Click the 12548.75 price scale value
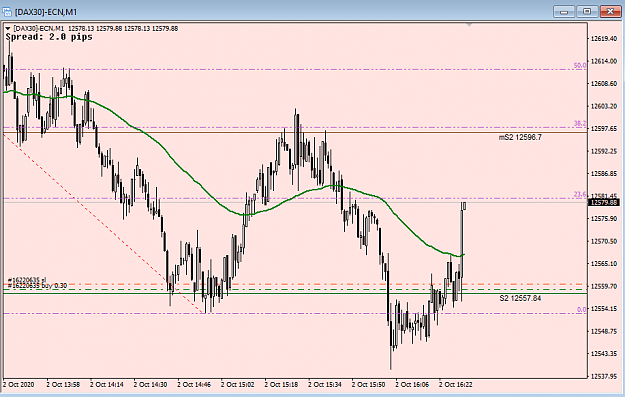This screenshot has height=397, width=625. 603,331
